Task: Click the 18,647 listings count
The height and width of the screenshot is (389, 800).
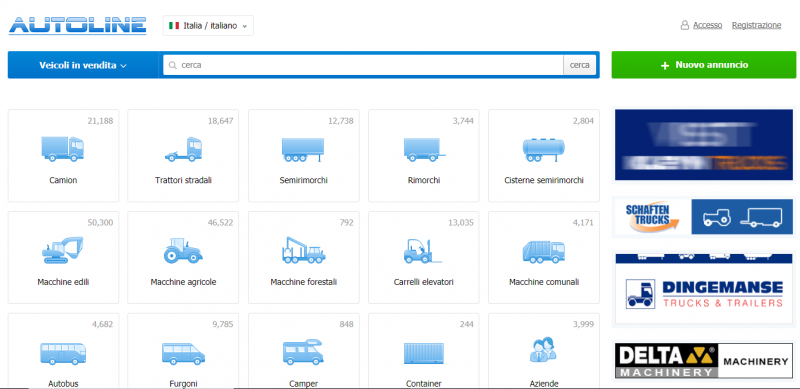Action: click(x=220, y=121)
